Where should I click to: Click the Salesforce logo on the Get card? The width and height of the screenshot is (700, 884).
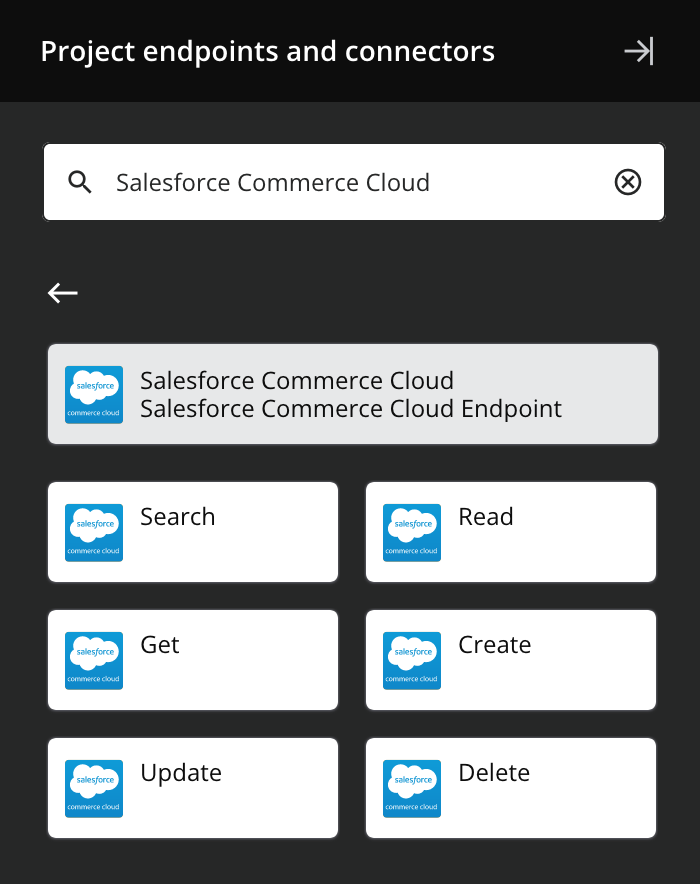tap(93, 659)
